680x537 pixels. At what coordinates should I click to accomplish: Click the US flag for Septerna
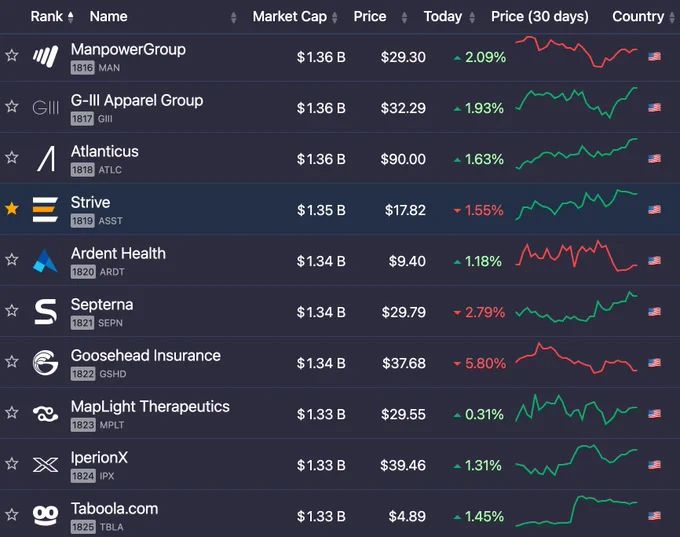654,312
